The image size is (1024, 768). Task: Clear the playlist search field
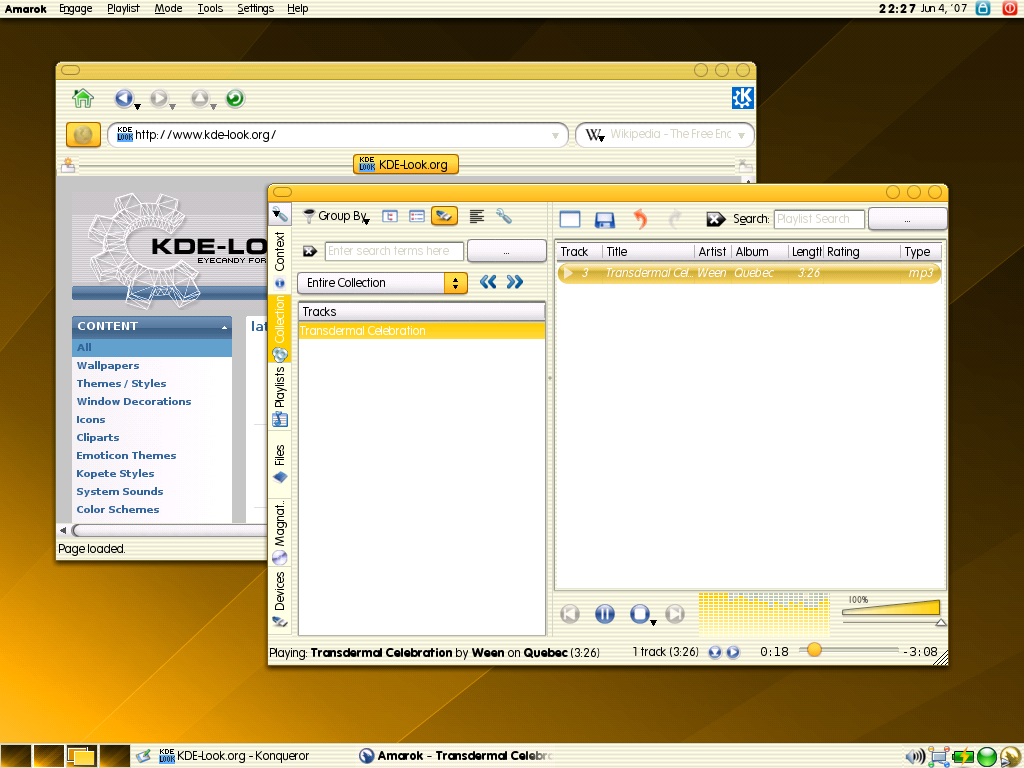[715, 219]
